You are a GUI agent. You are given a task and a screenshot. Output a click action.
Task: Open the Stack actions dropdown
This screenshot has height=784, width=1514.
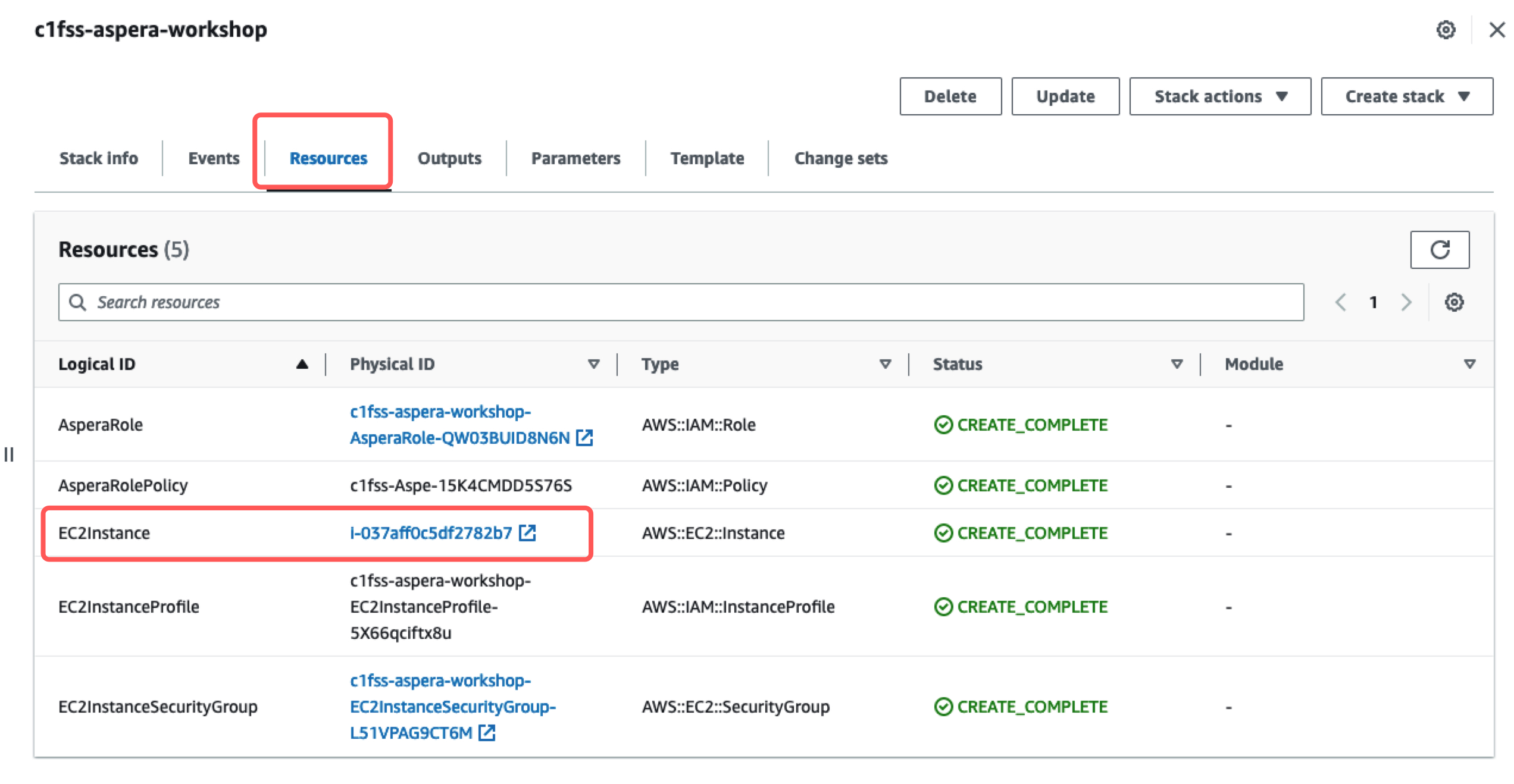coord(1220,96)
